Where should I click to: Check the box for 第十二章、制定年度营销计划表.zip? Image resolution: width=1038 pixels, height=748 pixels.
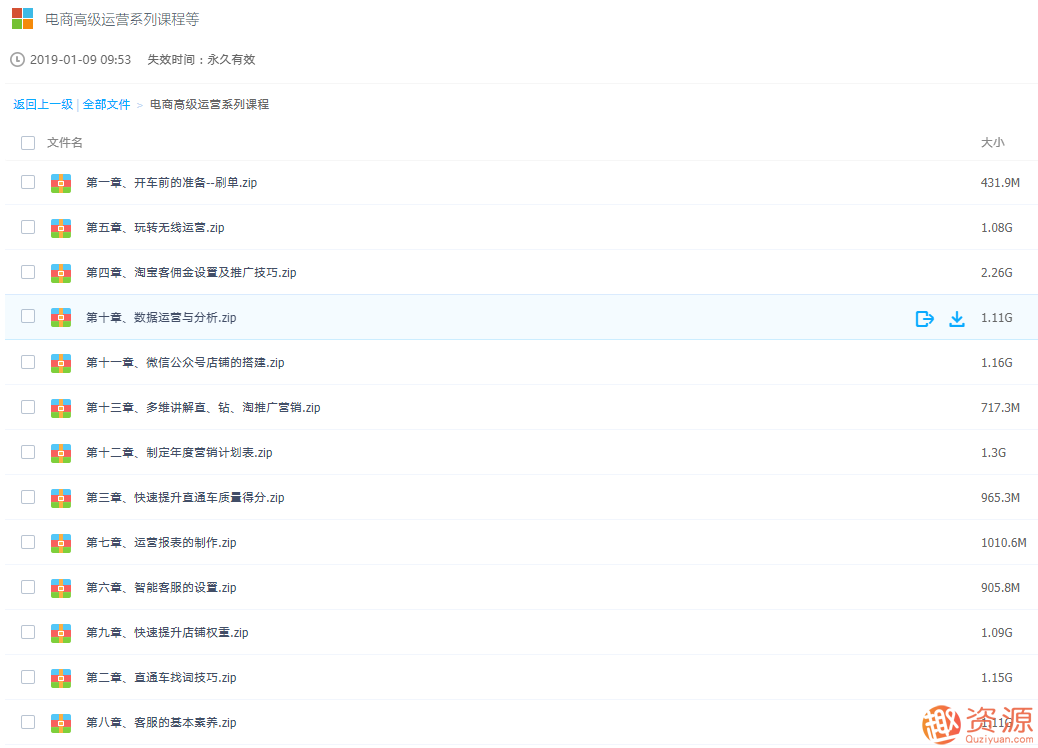28,452
